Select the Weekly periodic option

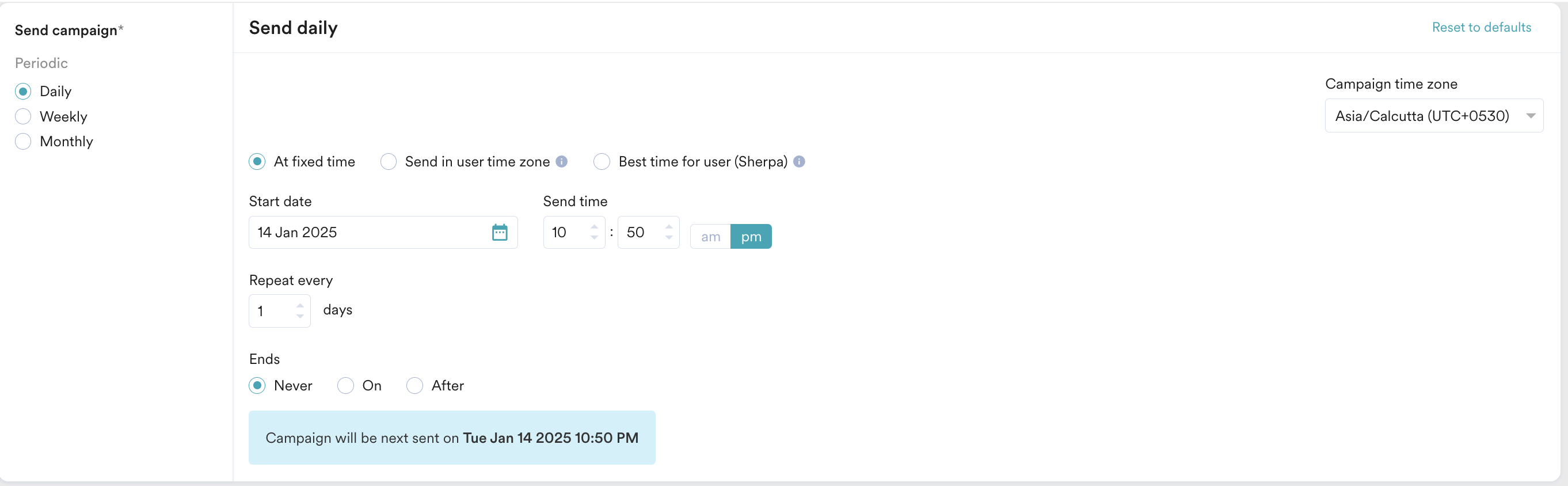point(23,116)
